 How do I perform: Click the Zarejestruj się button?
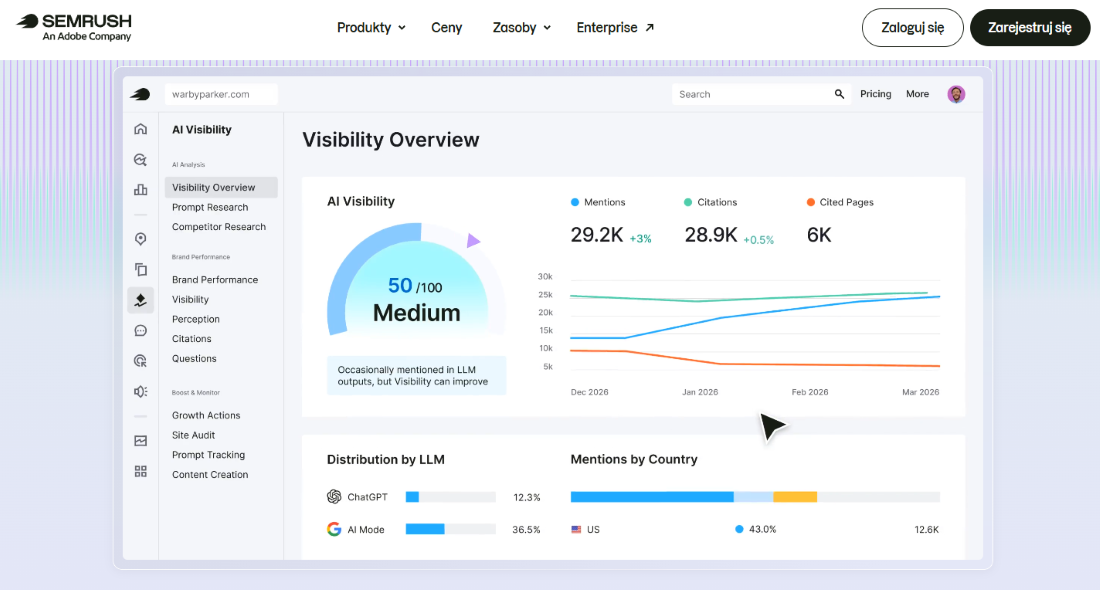coord(1030,27)
